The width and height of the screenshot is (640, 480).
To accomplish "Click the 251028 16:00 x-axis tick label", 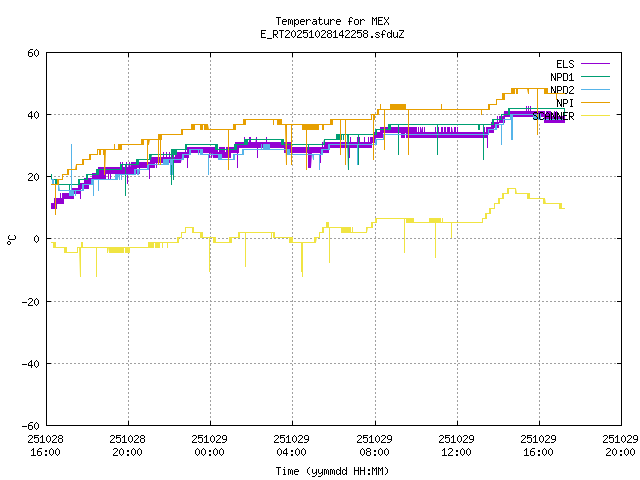I will tap(46, 445).
